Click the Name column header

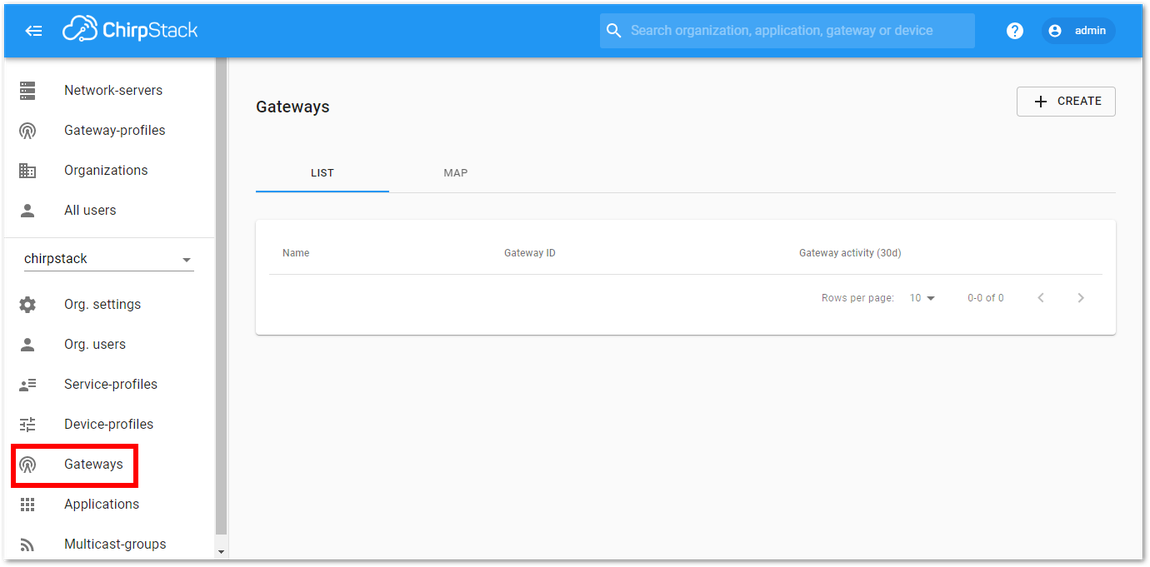point(296,253)
